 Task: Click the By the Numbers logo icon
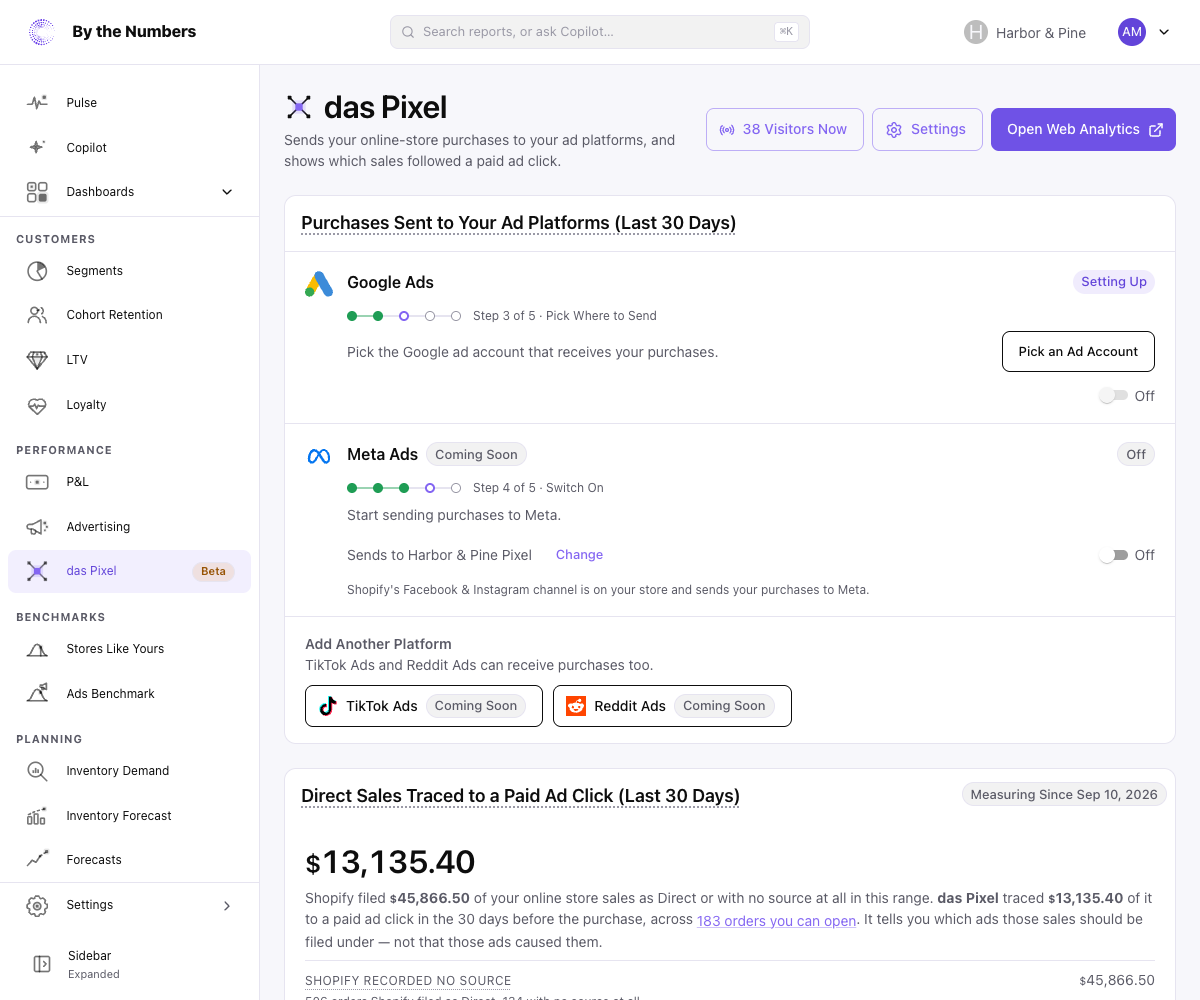42,32
